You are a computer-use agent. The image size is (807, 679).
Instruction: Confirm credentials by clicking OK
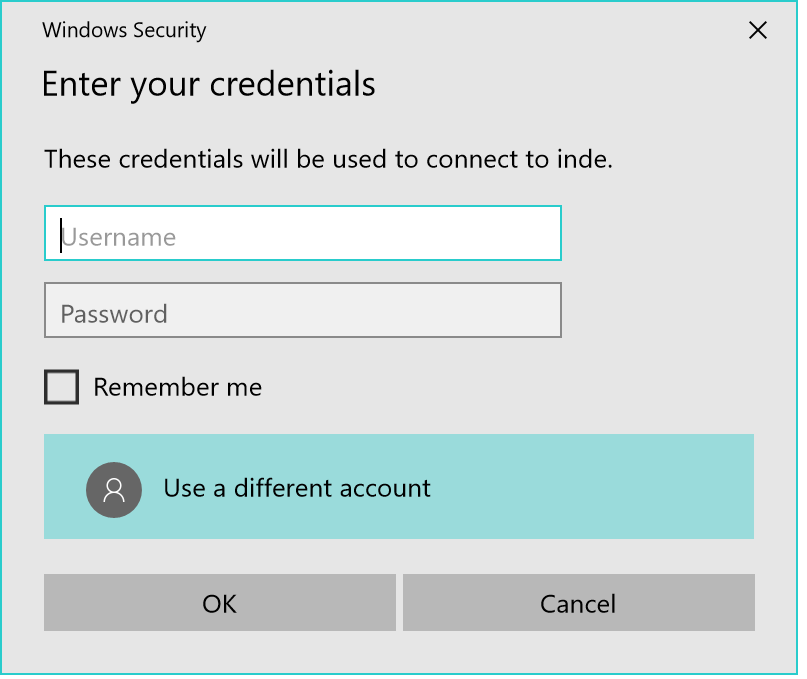coord(219,603)
